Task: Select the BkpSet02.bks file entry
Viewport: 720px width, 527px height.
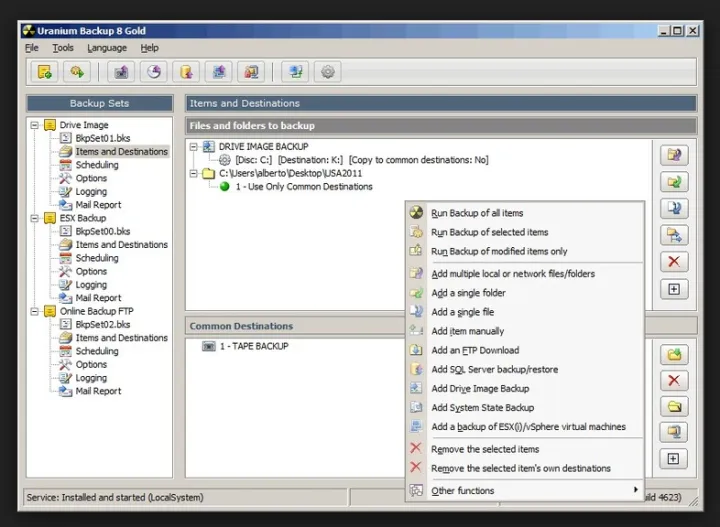Action: 103,325
